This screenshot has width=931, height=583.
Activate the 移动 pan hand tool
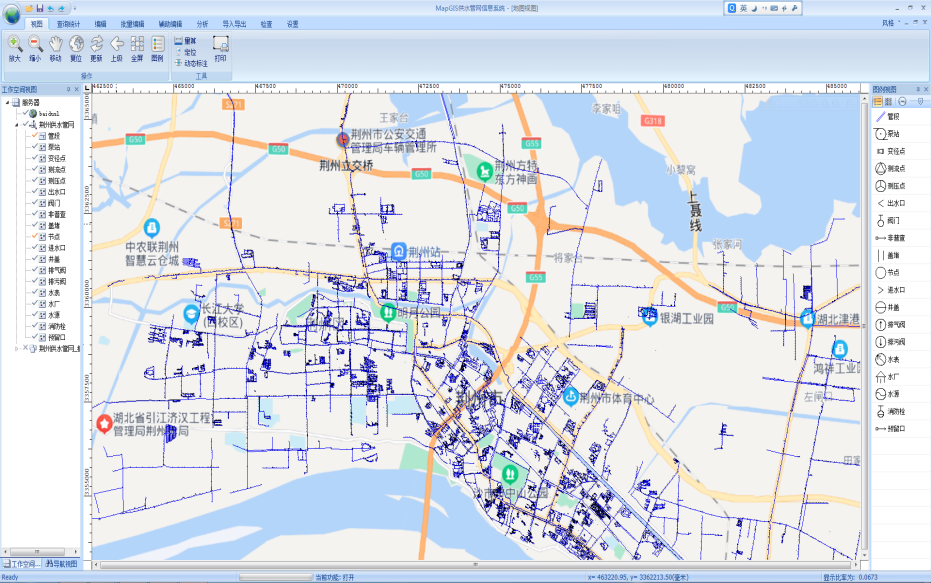pyautogui.click(x=56, y=46)
